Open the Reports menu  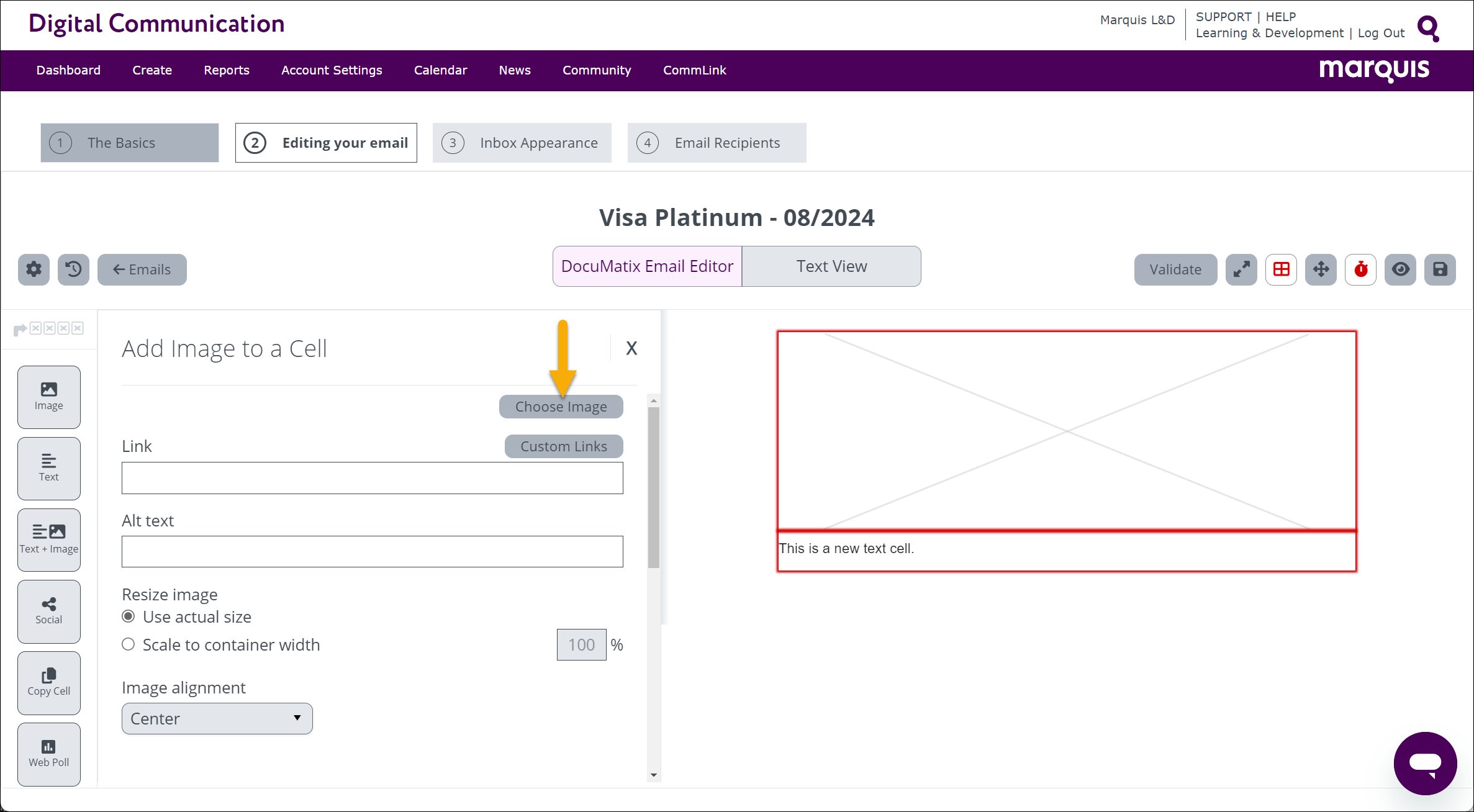(226, 70)
